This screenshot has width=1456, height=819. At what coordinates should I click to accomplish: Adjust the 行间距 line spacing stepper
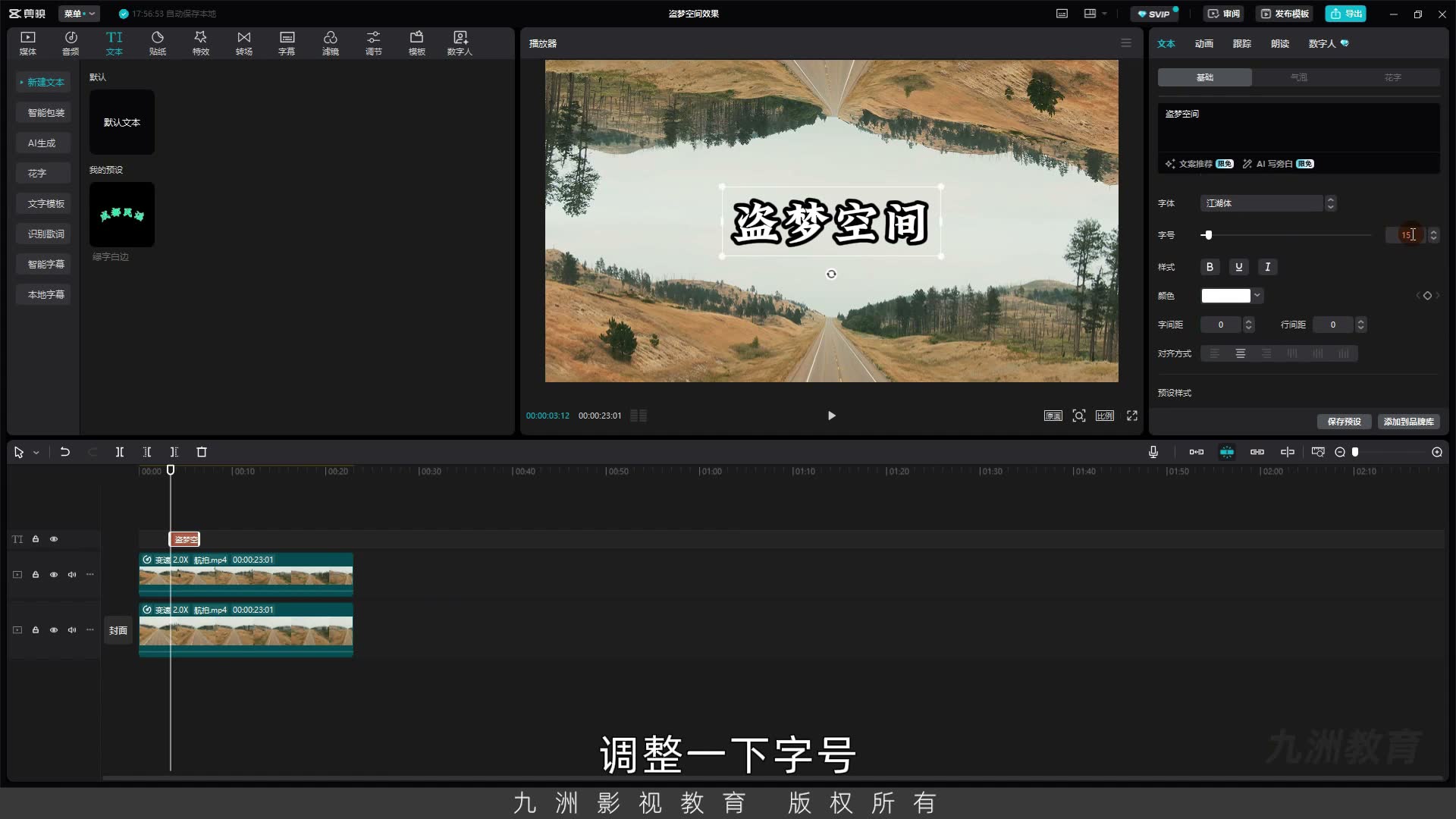tap(1361, 325)
